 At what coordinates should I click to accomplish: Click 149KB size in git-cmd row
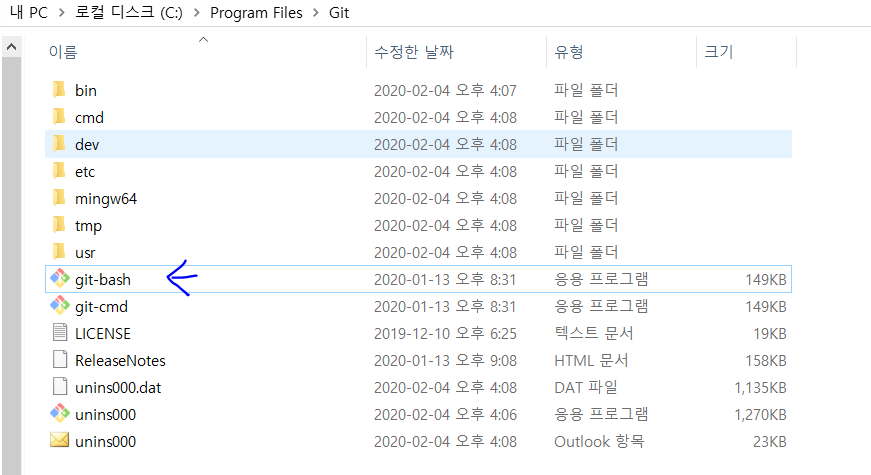[x=765, y=307]
